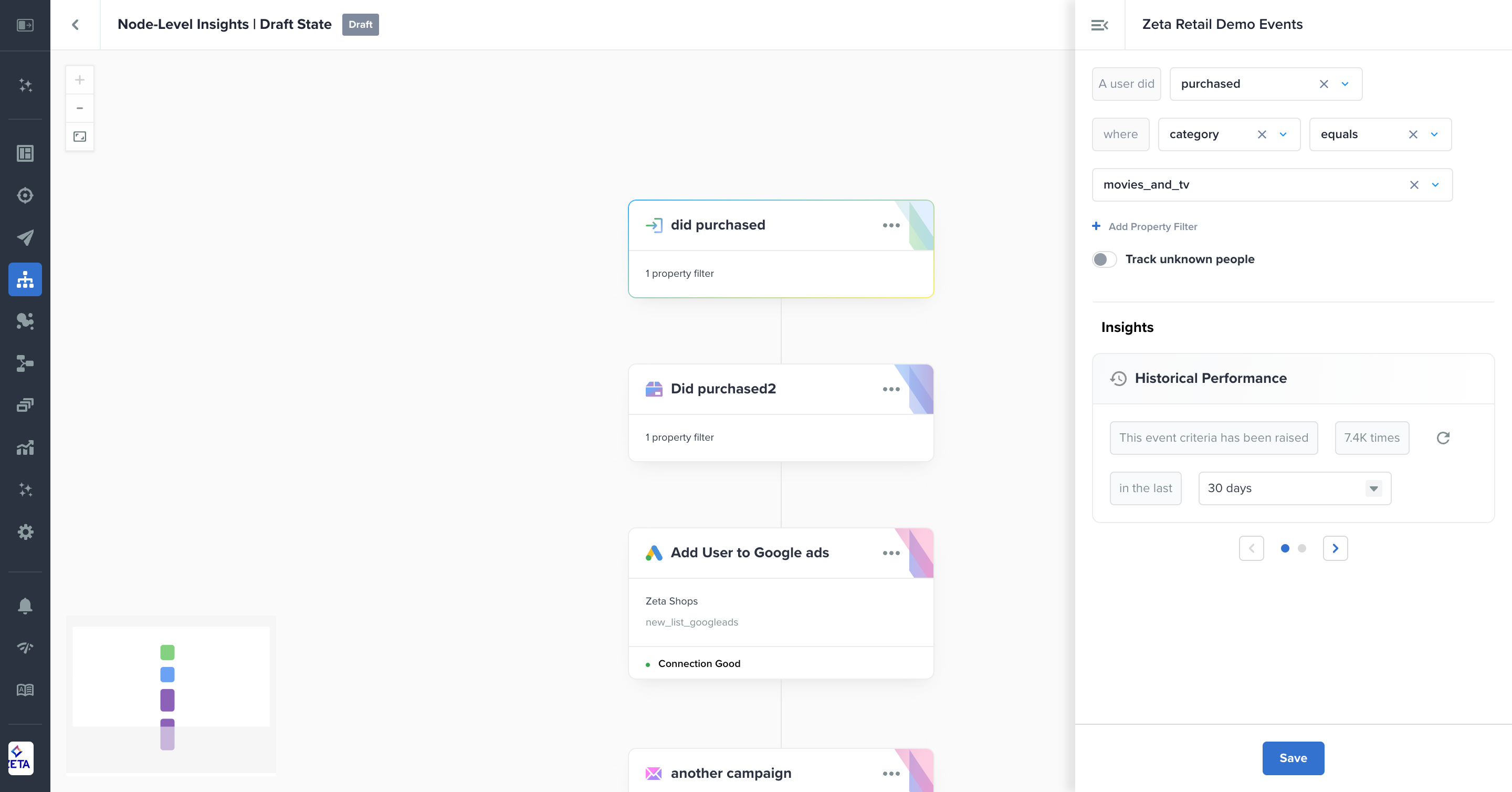Clear the category property selection
1512x792 pixels.
(x=1262, y=134)
